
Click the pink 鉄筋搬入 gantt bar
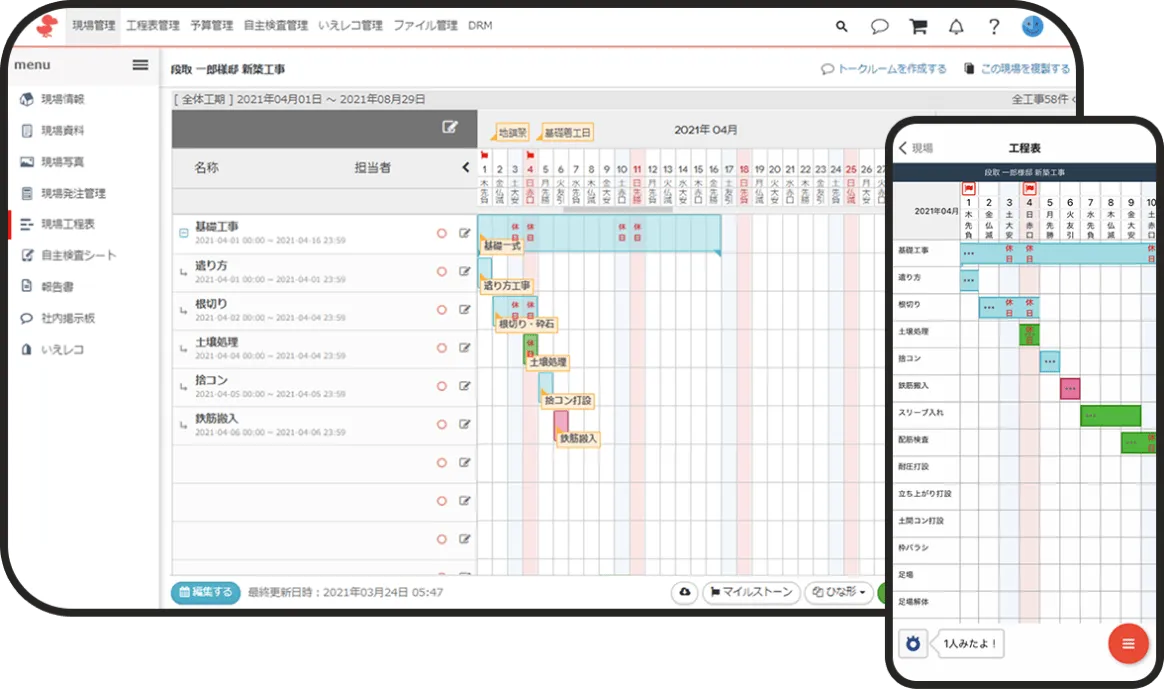tap(561, 423)
